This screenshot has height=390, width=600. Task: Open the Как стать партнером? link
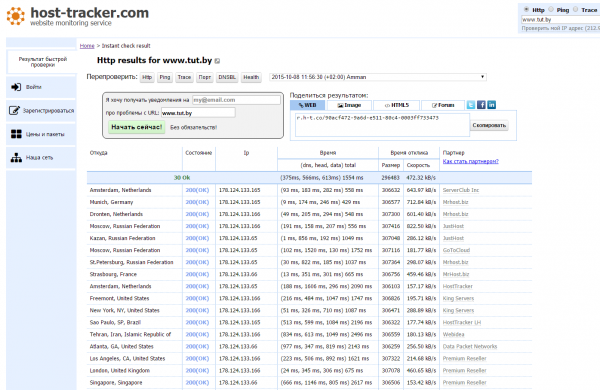pos(471,162)
